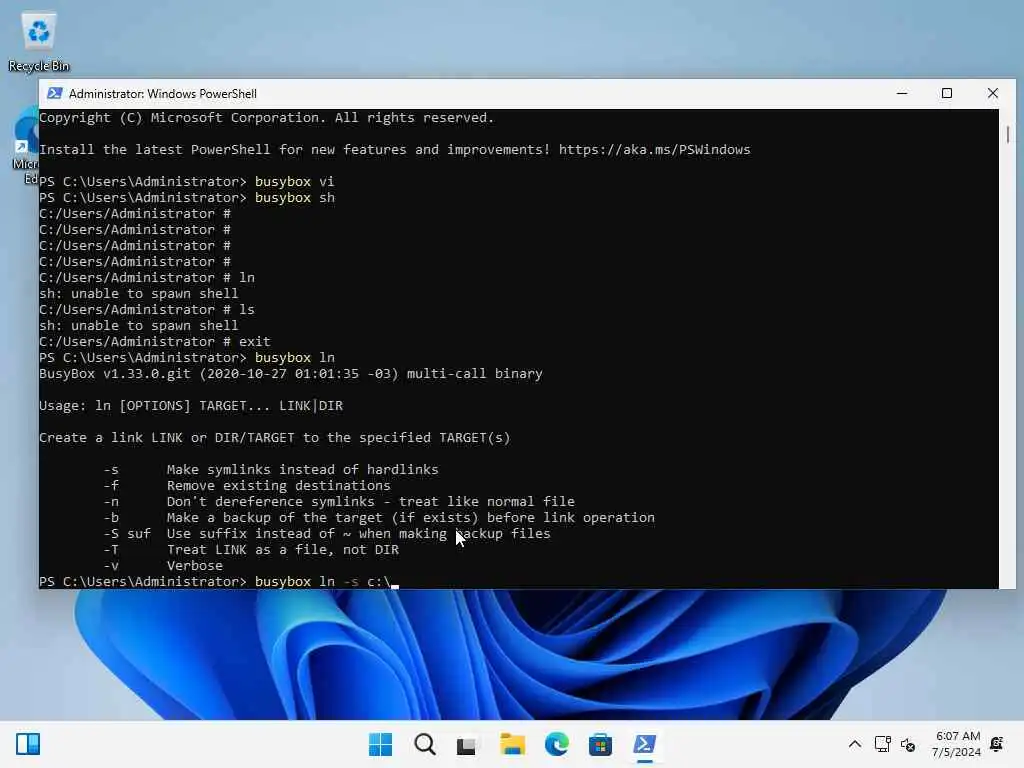This screenshot has width=1024, height=768.
Task: Click the 'Administrator: Windows PowerShell' title text
Action: point(163,93)
